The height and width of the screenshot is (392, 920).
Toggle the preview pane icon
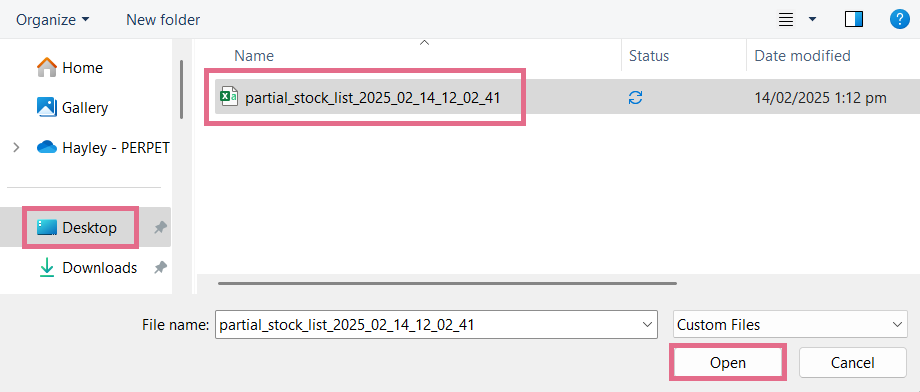pos(854,19)
